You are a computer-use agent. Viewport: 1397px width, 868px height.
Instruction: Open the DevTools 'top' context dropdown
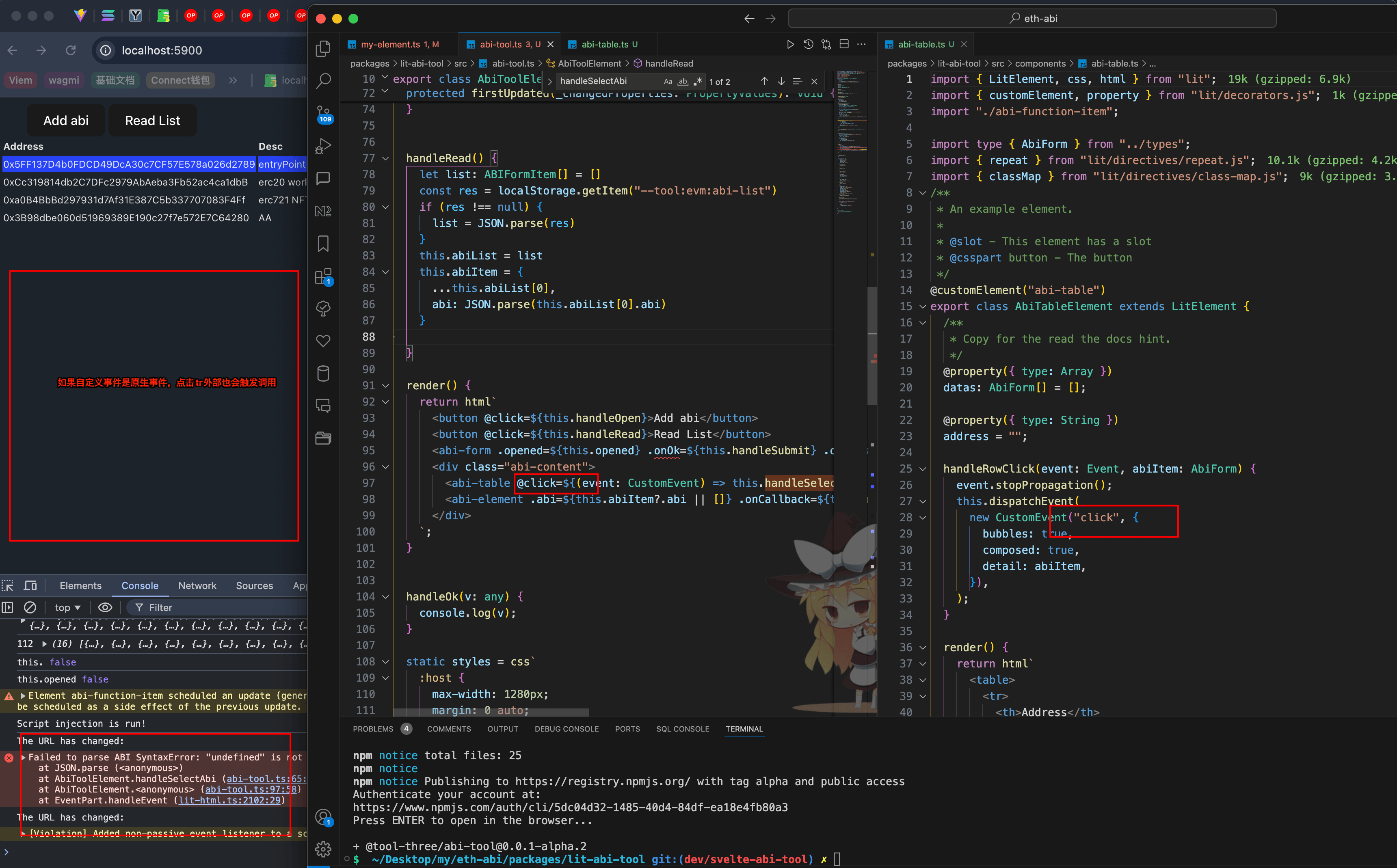68,607
